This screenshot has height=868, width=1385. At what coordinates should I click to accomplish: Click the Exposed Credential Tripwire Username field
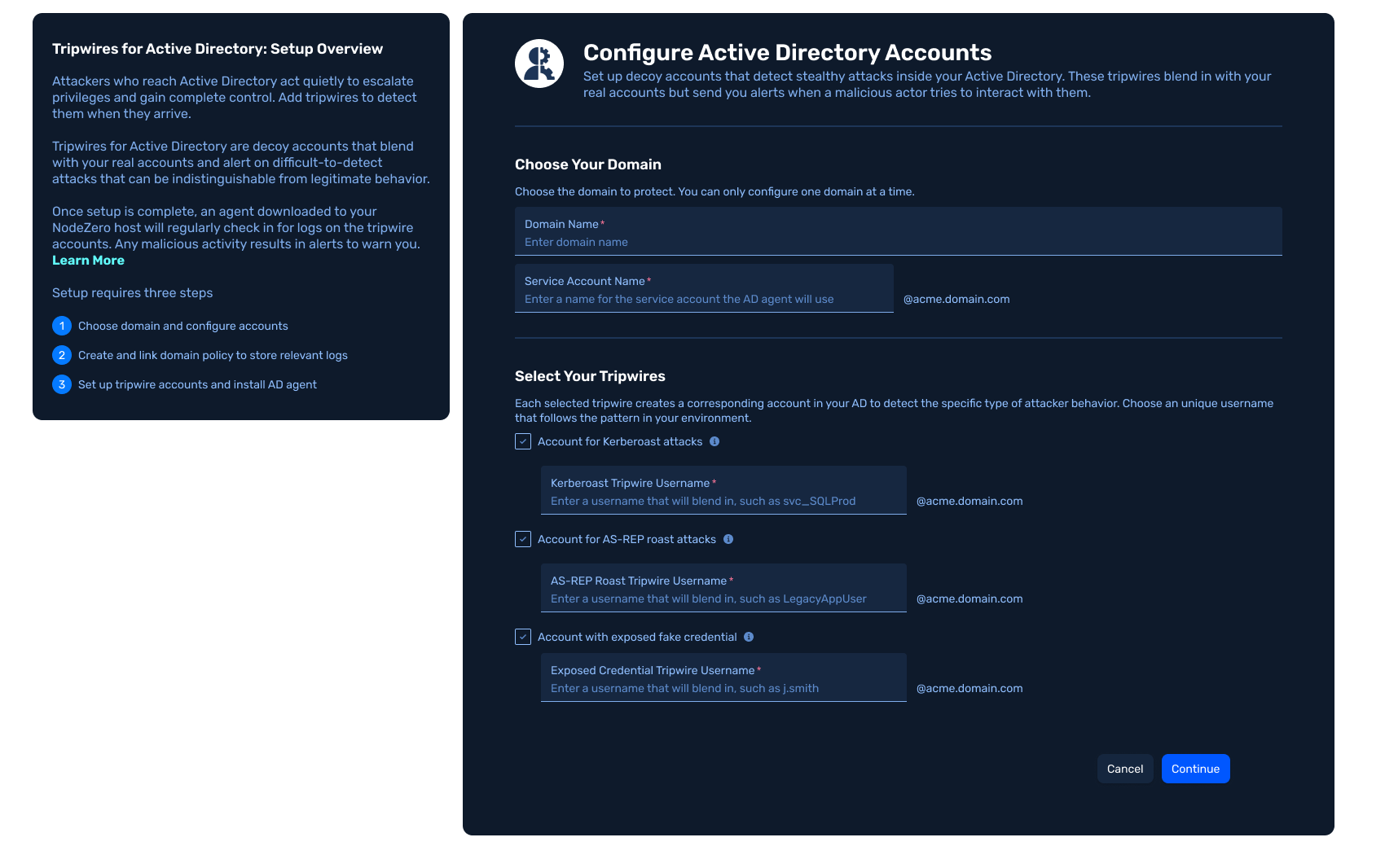click(723, 677)
